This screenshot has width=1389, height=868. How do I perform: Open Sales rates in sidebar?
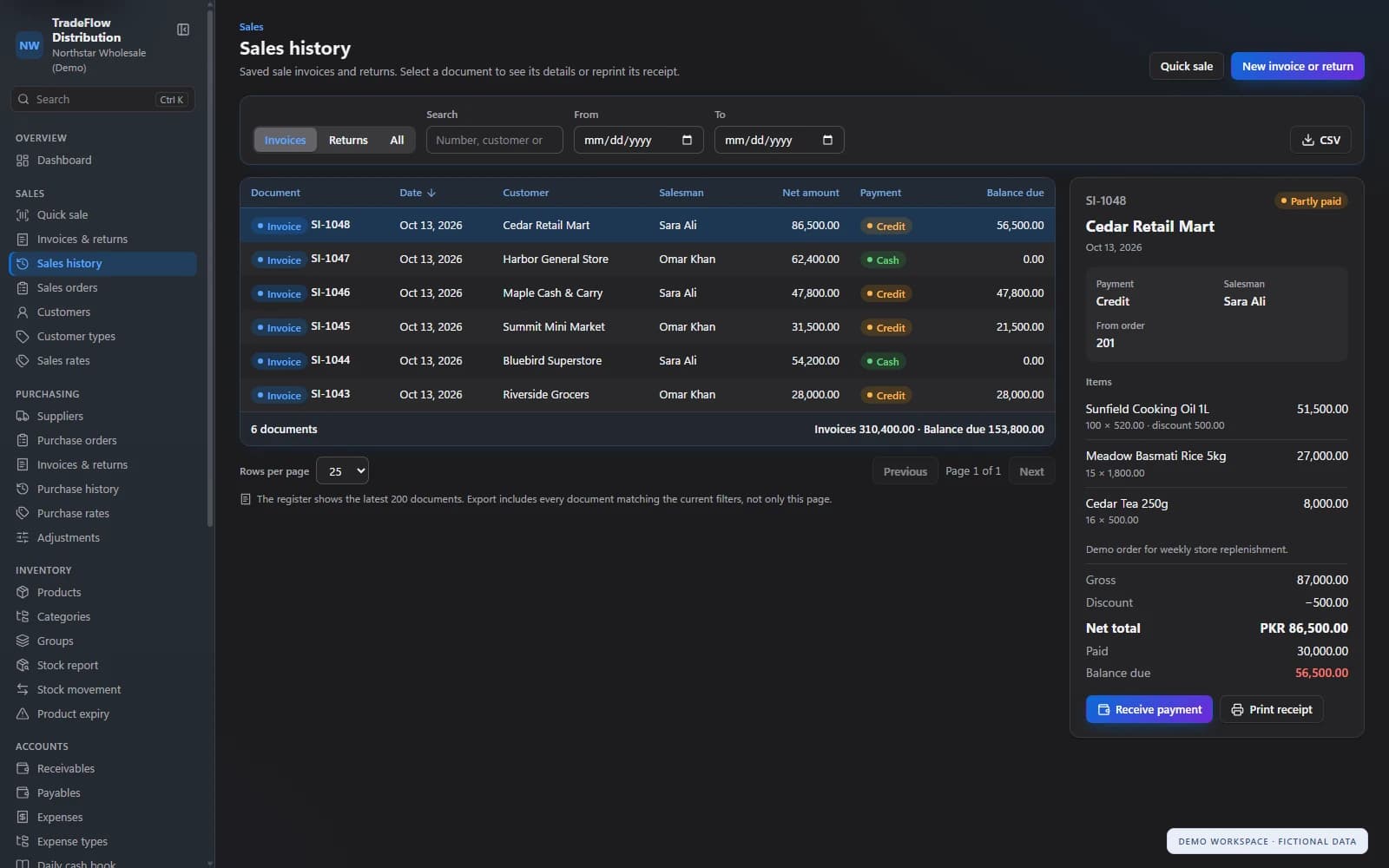pyautogui.click(x=102, y=361)
